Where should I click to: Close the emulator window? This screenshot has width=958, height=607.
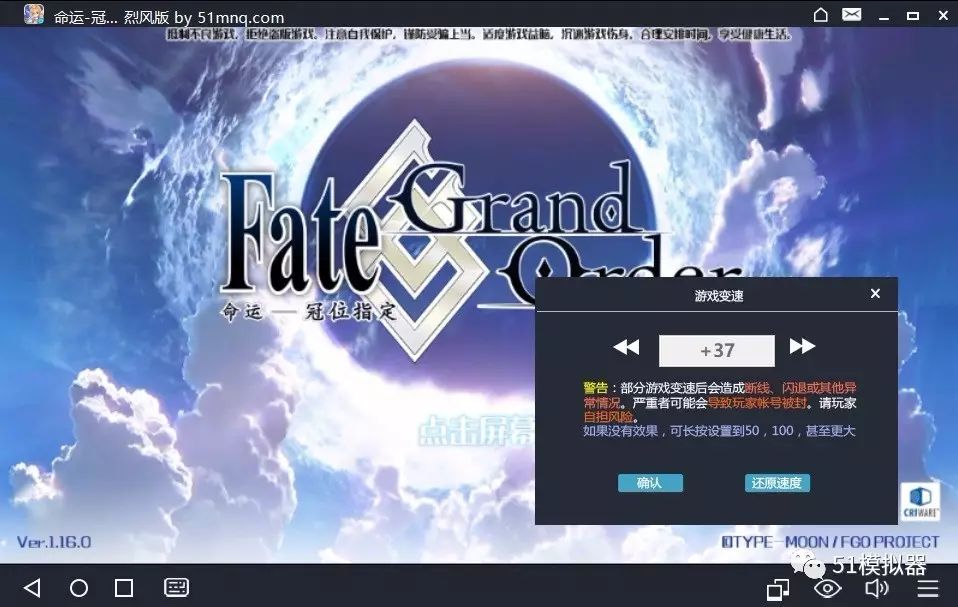tap(943, 15)
